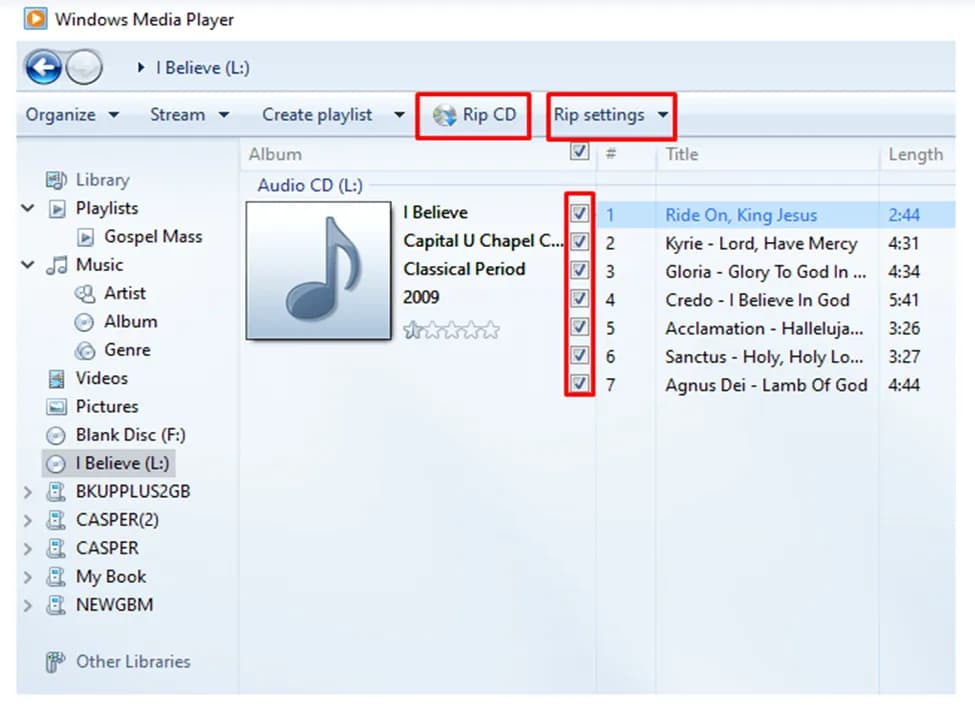Open the Organize dropdown menu
The height and width of the screenshot is (710, 975).
[62, 114]
